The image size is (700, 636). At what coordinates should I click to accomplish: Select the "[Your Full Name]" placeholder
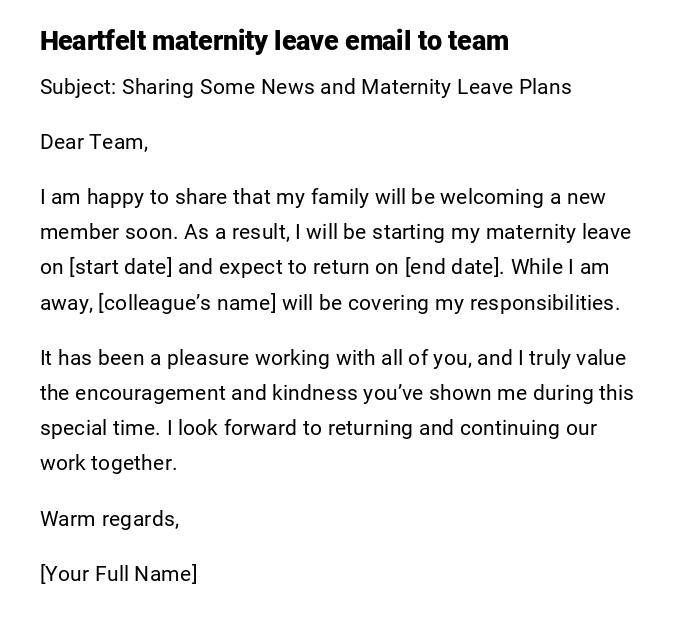tap(118, 574)
